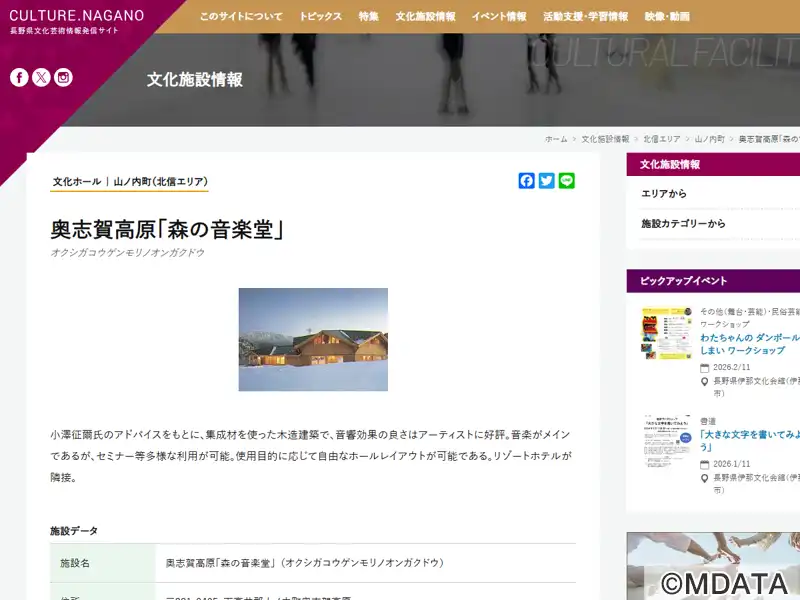This screenshot has height=600, width=800.
Task: Open 文化施設情報 in the top navigation
Action: coord(425,17)
